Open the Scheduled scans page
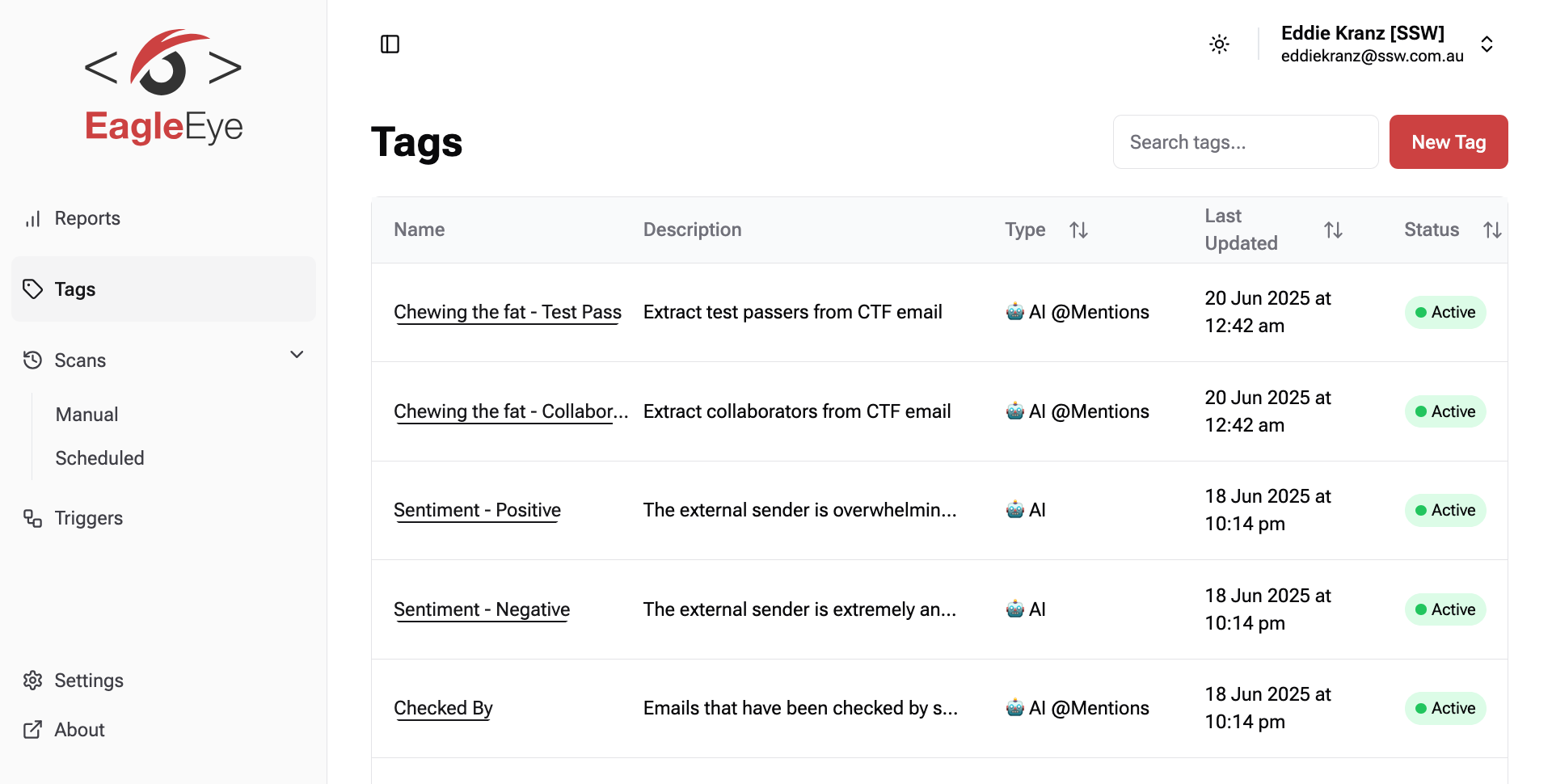Screen dimensions: 1552x784 click(99, 458)
